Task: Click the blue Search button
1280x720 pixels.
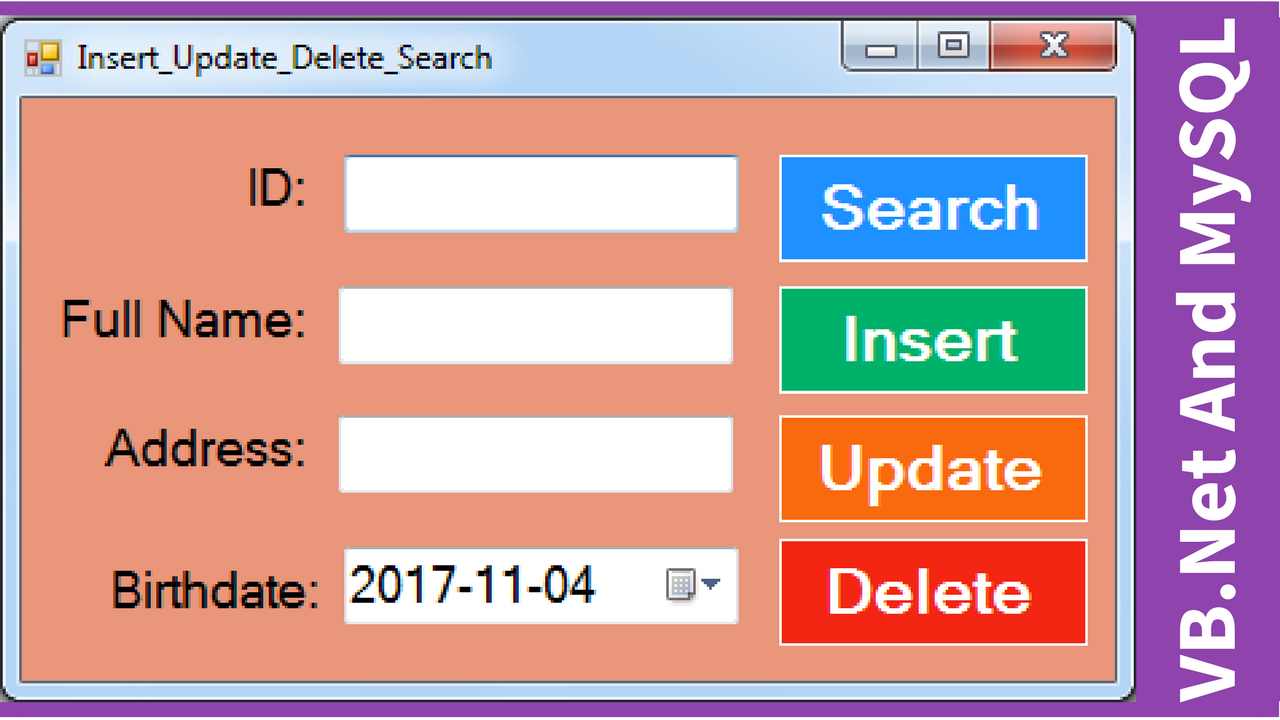Action: click(x=933, y=208)
